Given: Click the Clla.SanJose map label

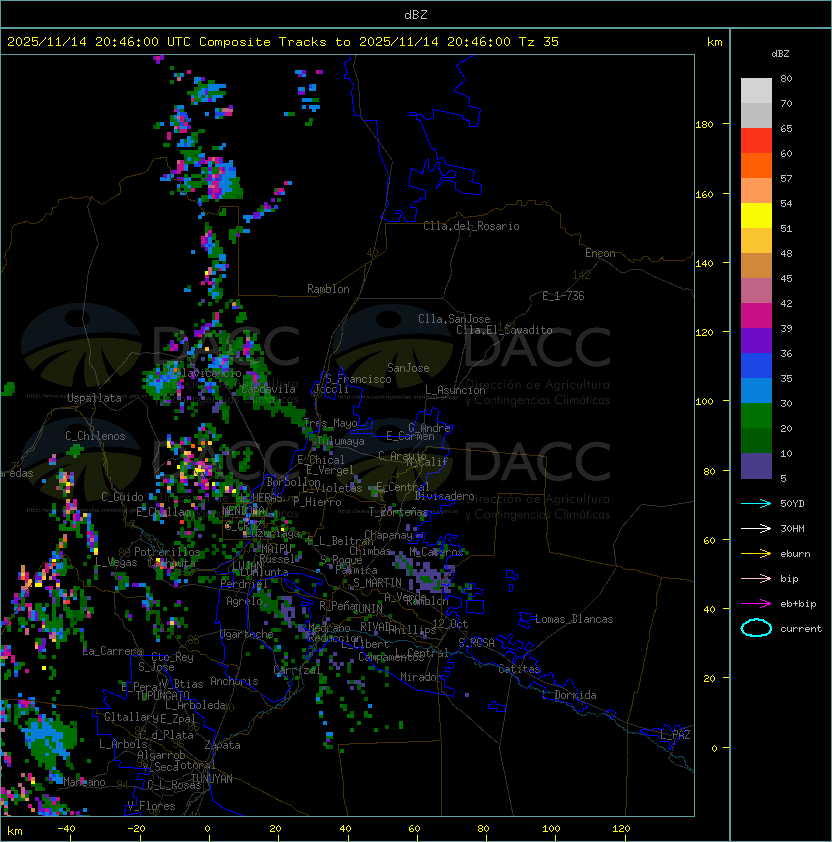Looking at the screenshot, I should click(x=454, y=319).
